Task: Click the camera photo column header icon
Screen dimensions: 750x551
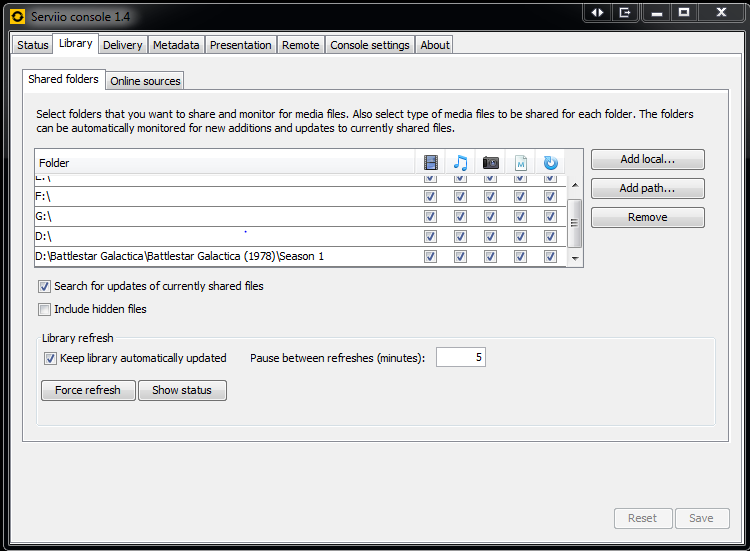Action: tap(490, 163)
